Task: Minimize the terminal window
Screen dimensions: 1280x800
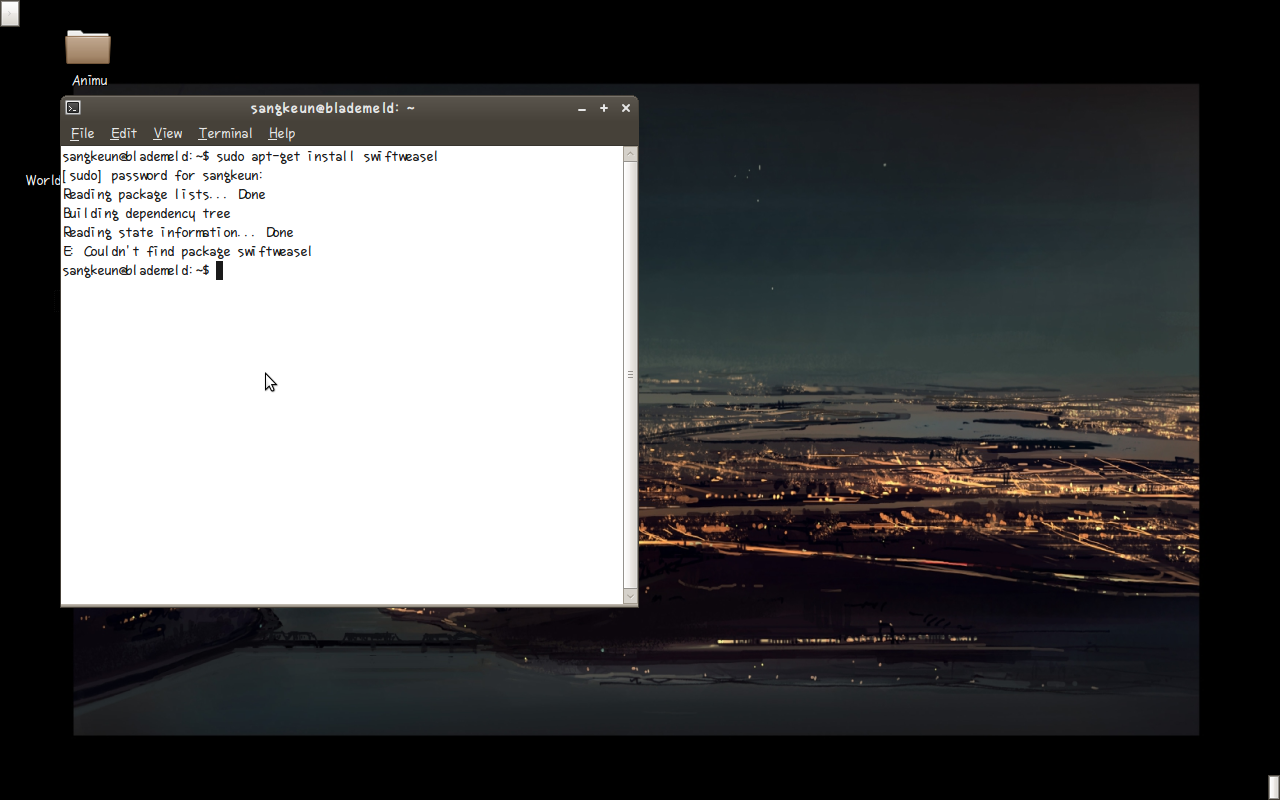Action: [582, 108]
